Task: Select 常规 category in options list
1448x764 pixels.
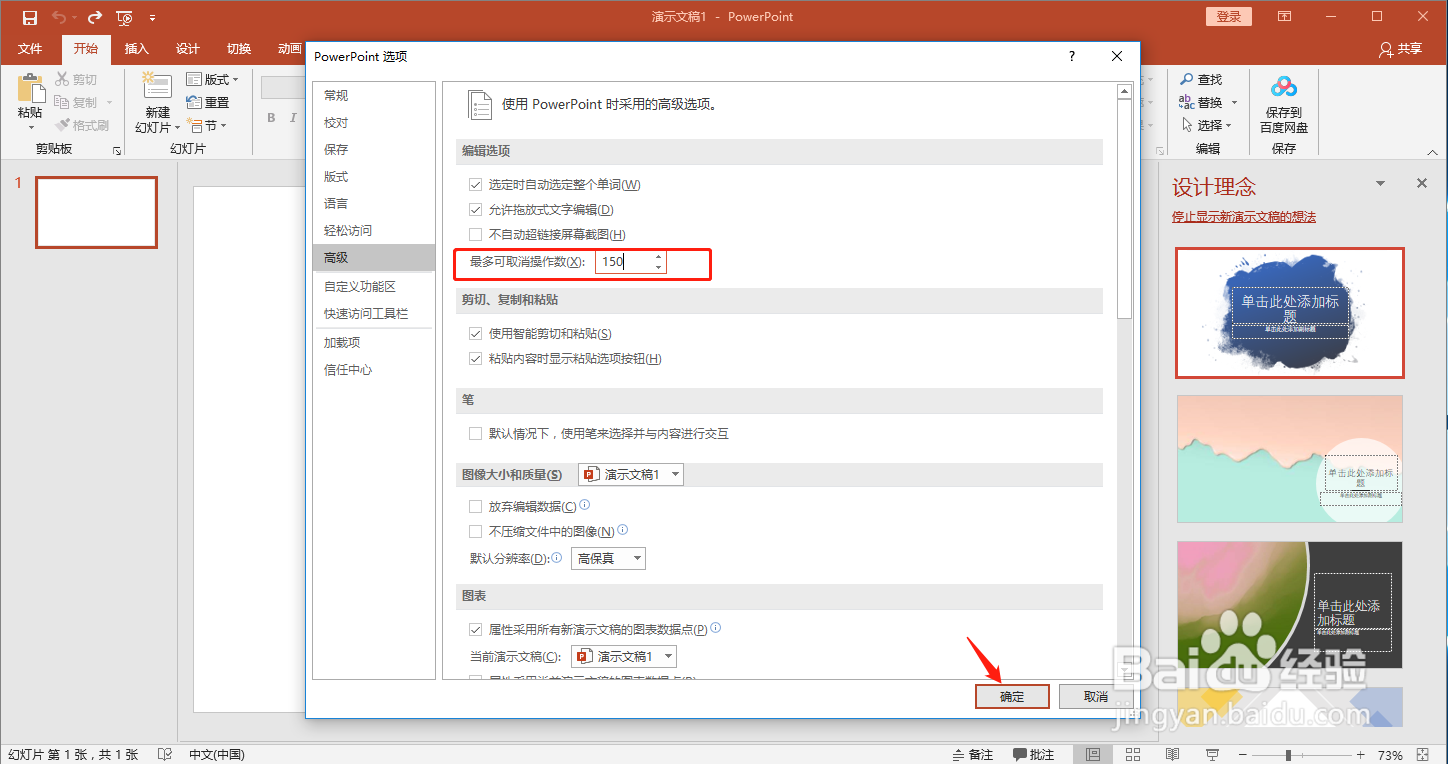Action: click(374, 95)
